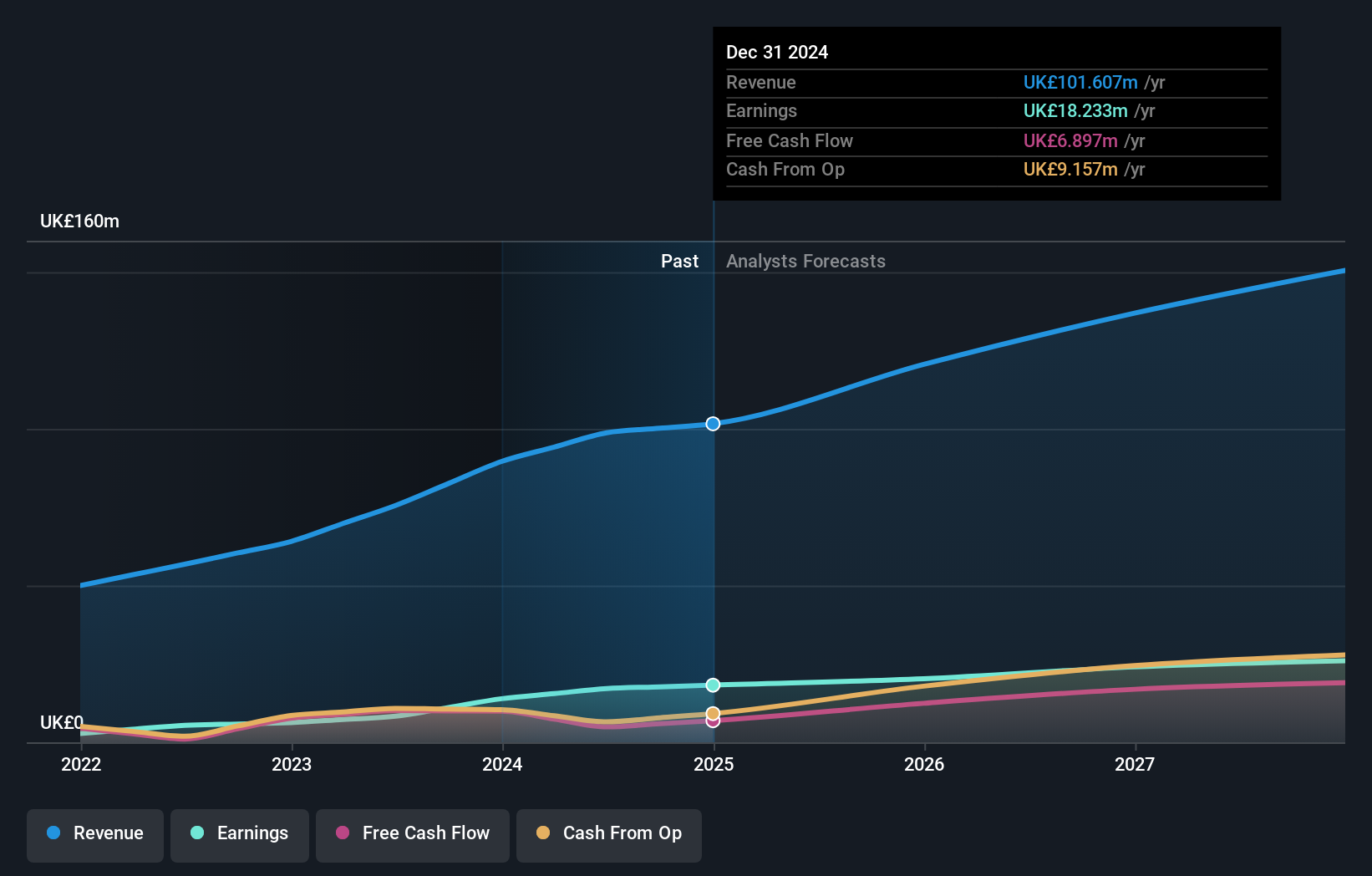Click the Free Cash Flow pink data point marker
The width and height of the screenshot is (1372, 876).
713,722
